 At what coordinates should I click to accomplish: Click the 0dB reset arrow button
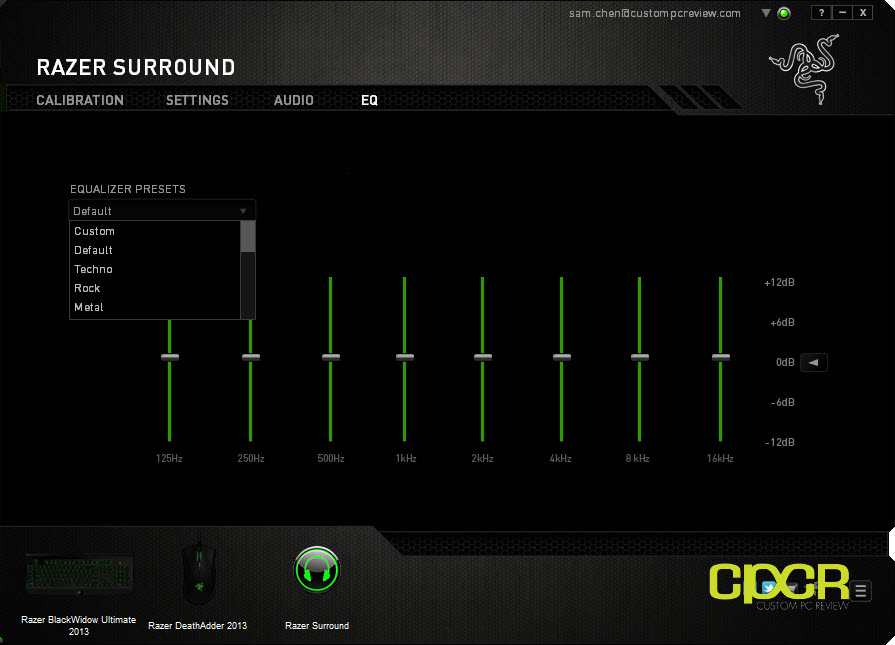coord(813,362)
